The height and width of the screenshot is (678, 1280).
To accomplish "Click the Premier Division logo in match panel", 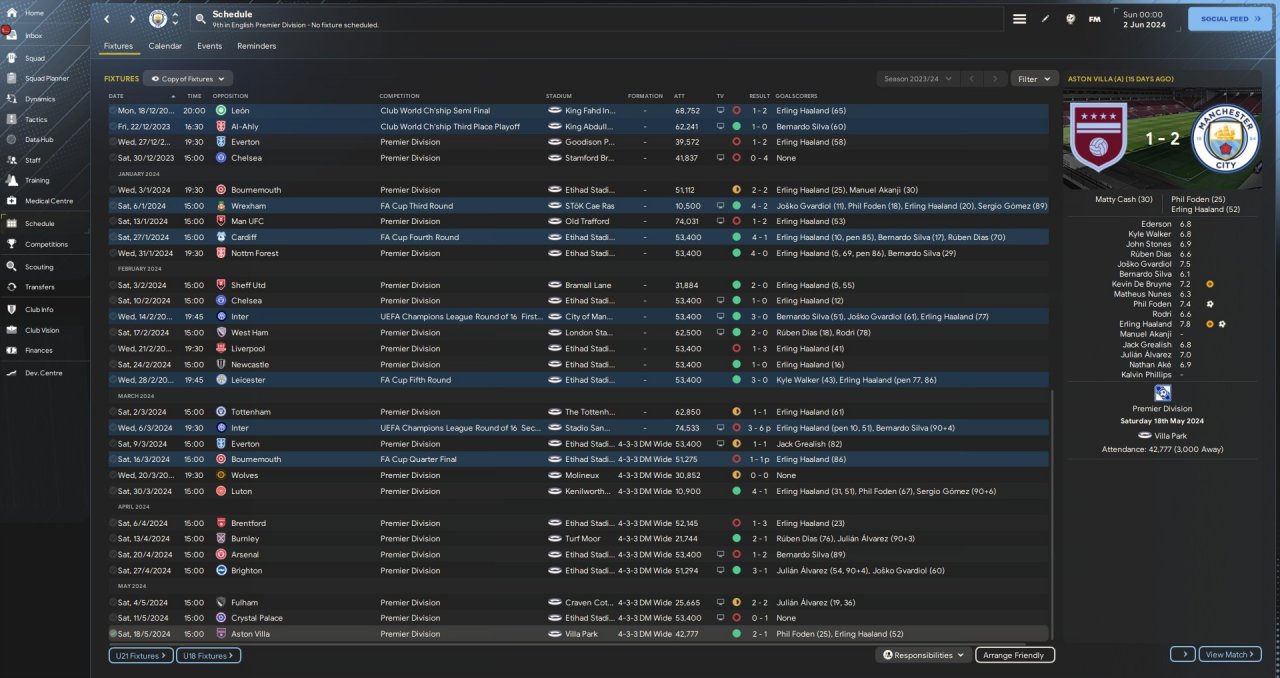I will (x=1162, y=393).
